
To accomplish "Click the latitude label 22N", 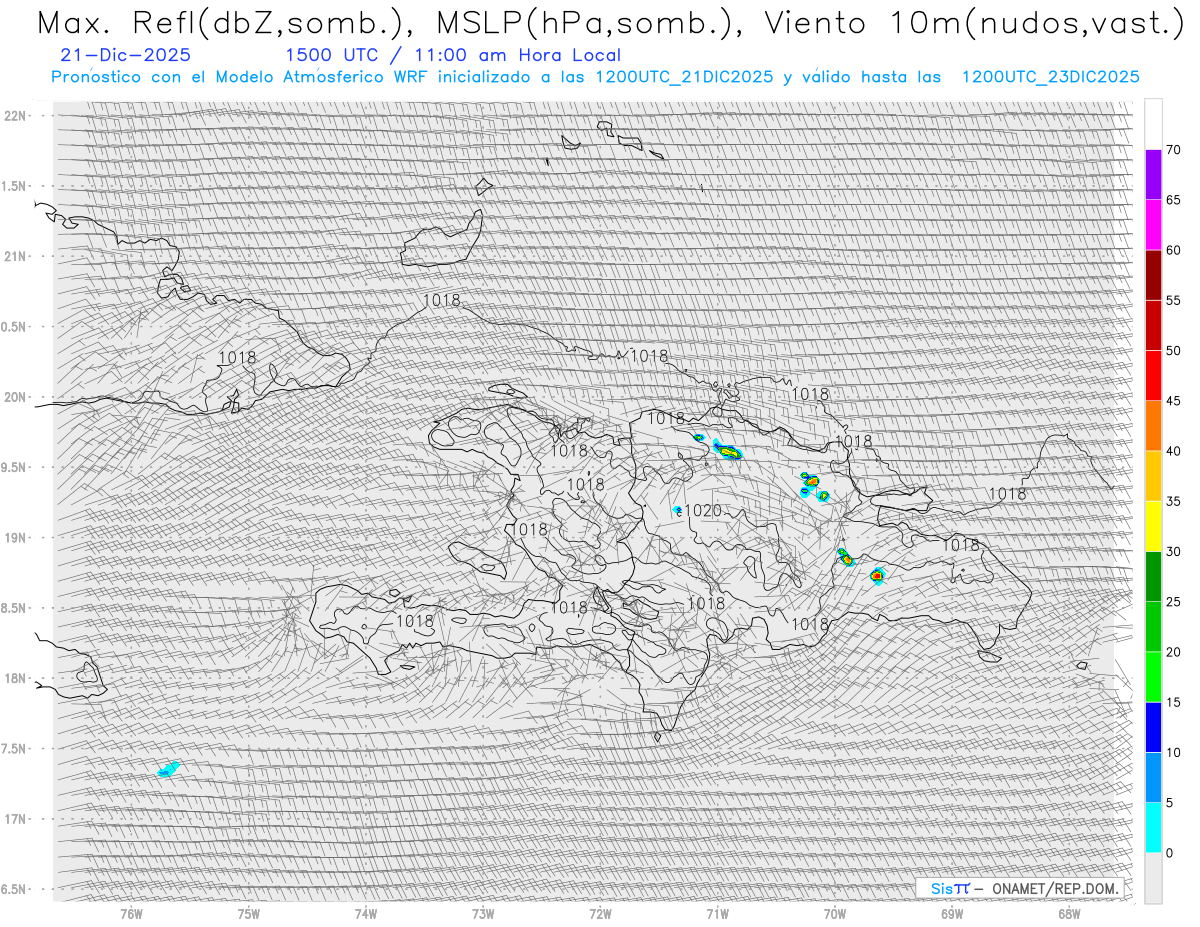I will (x=15, y=115).
